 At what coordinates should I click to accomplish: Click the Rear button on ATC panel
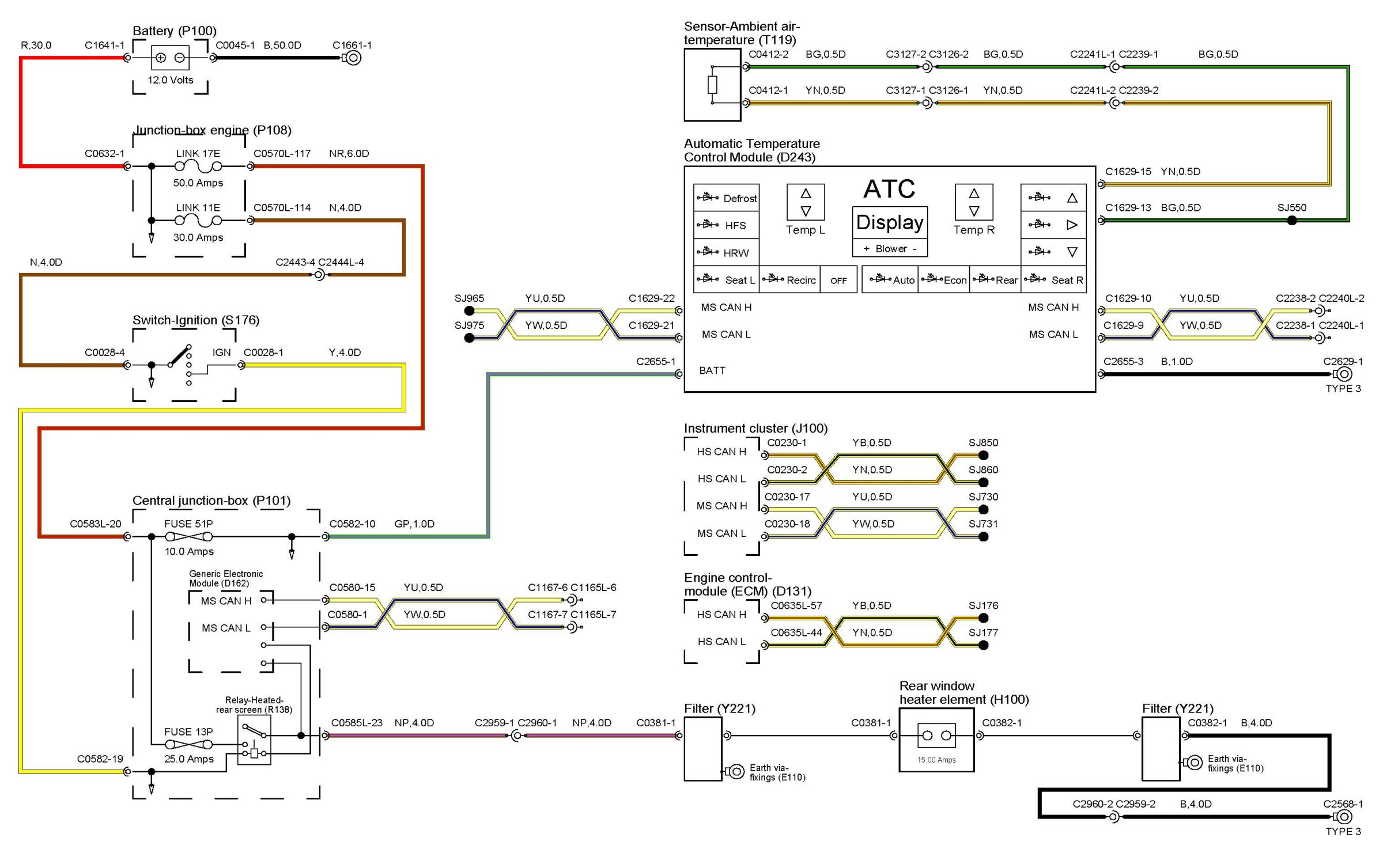point(995,280)
